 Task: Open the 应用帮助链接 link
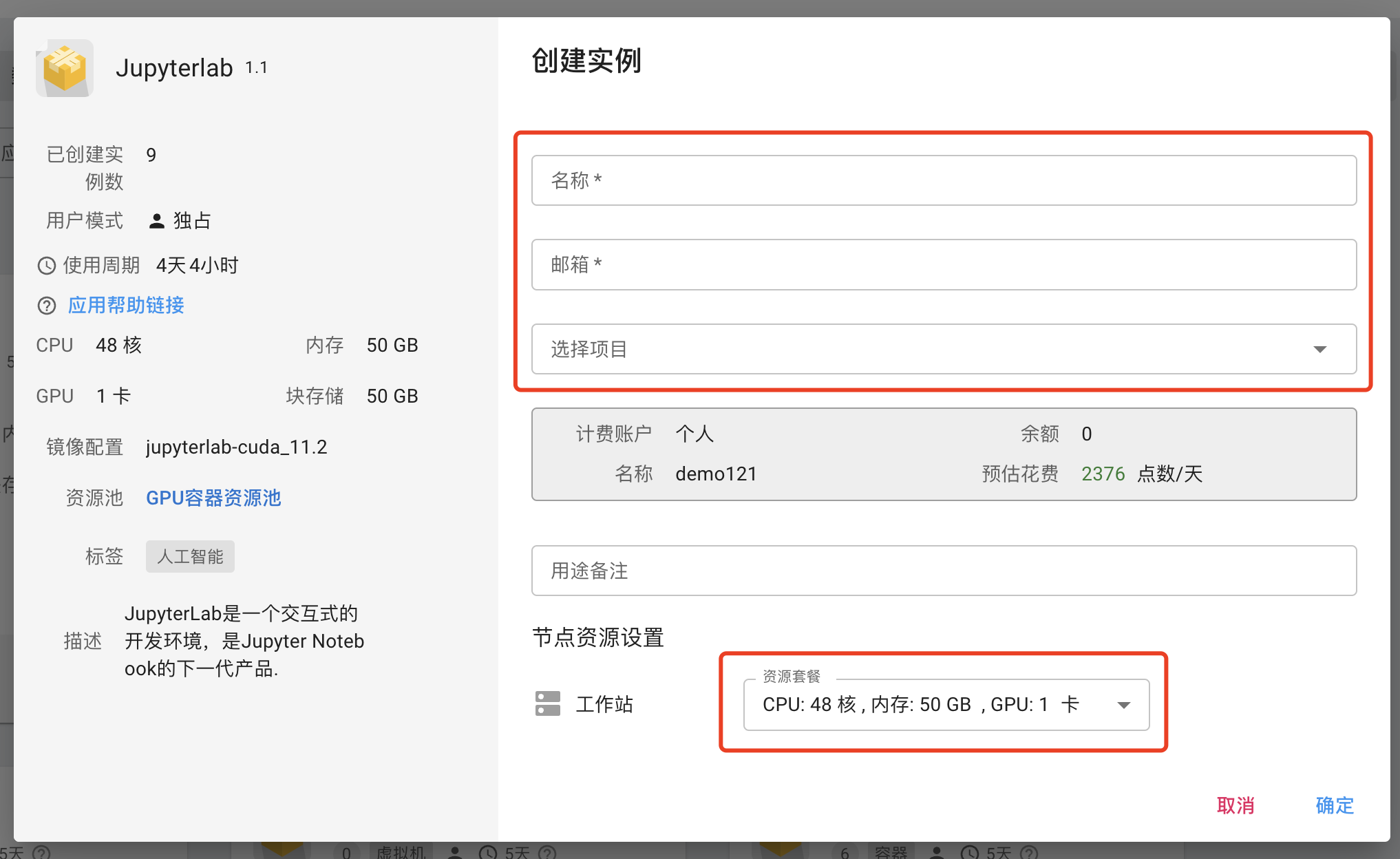click(x=126, y=305)
